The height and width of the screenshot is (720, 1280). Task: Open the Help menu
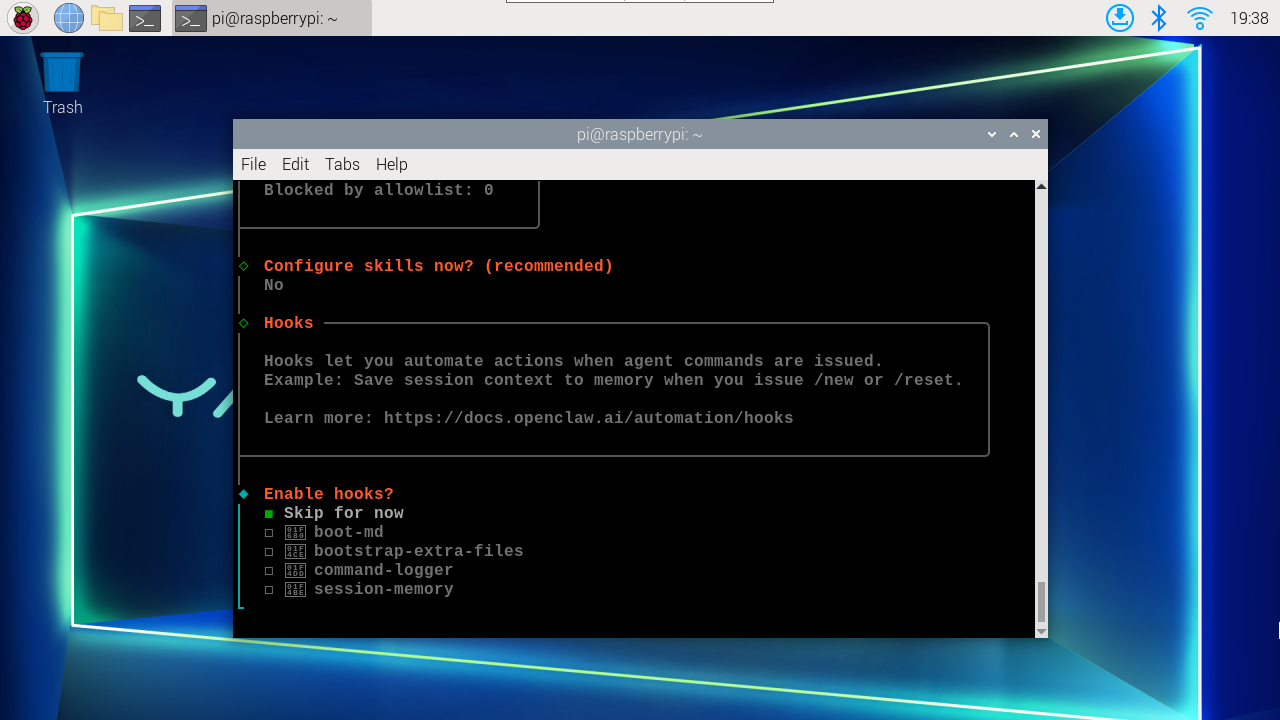(392, 164)
